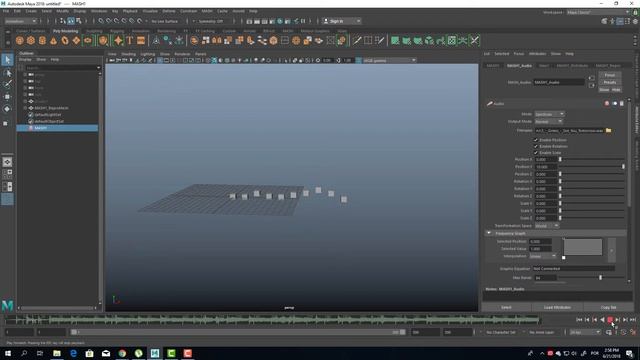Click the Paint Select brush tool in toolbox
Viewport: 640px width, 360px height.
point(7,84)
